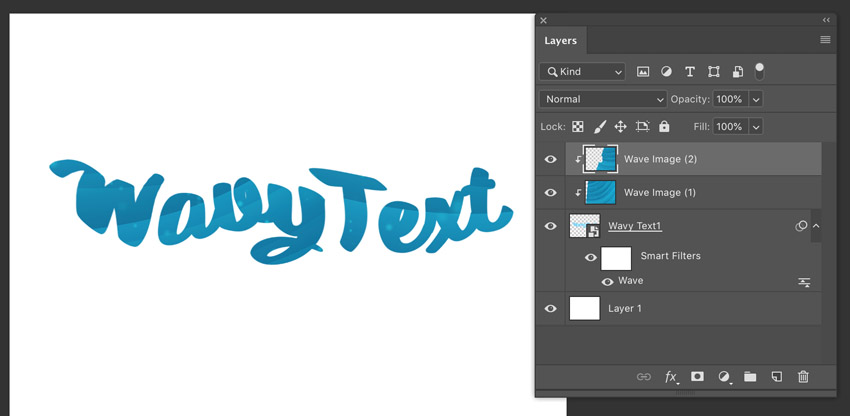This screenshot has height=416, width=850.
Task: Hide the Wave Image (2) layer
Action: click(x=550, y=159)
